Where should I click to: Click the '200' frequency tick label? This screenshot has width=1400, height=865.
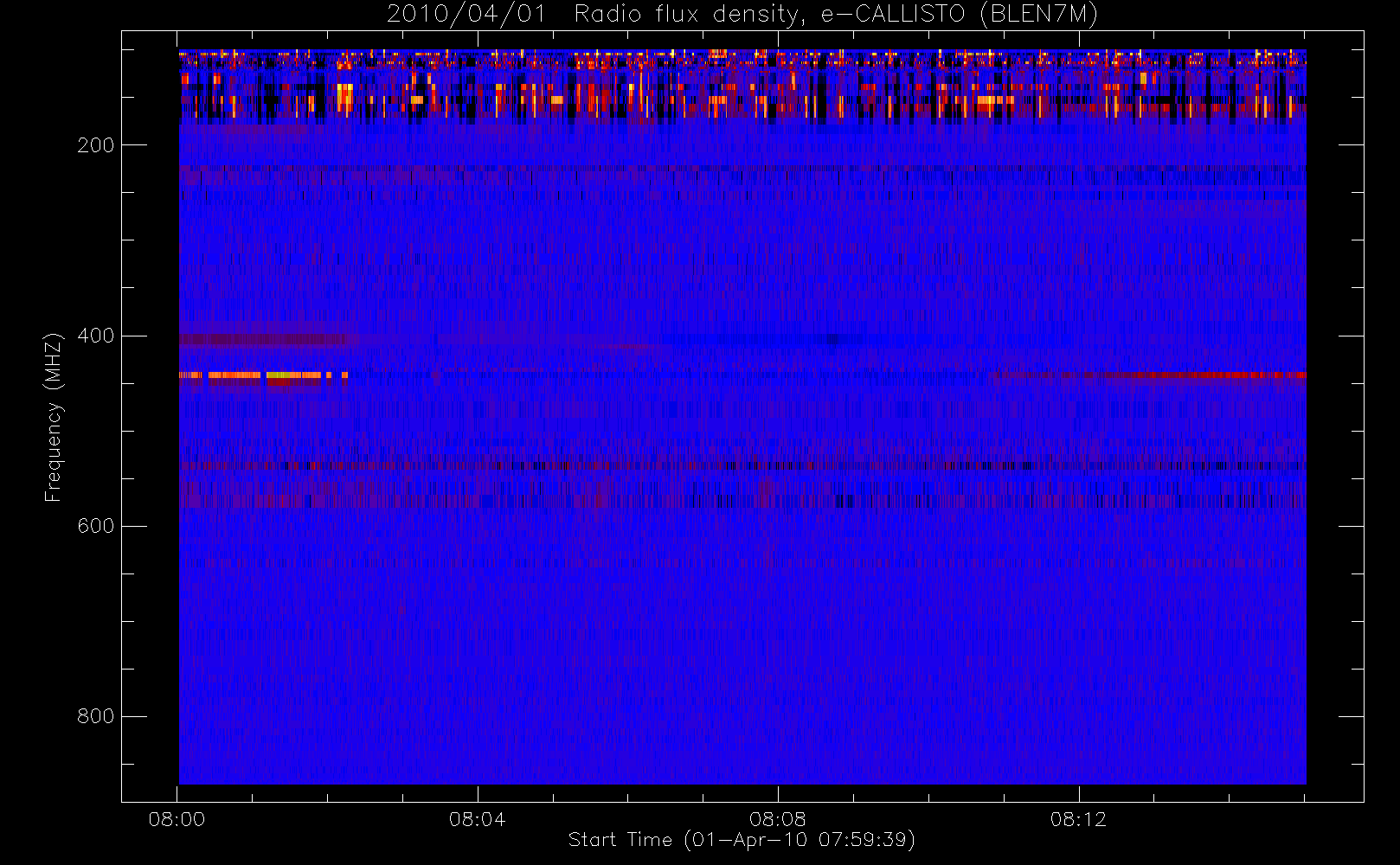95,145
